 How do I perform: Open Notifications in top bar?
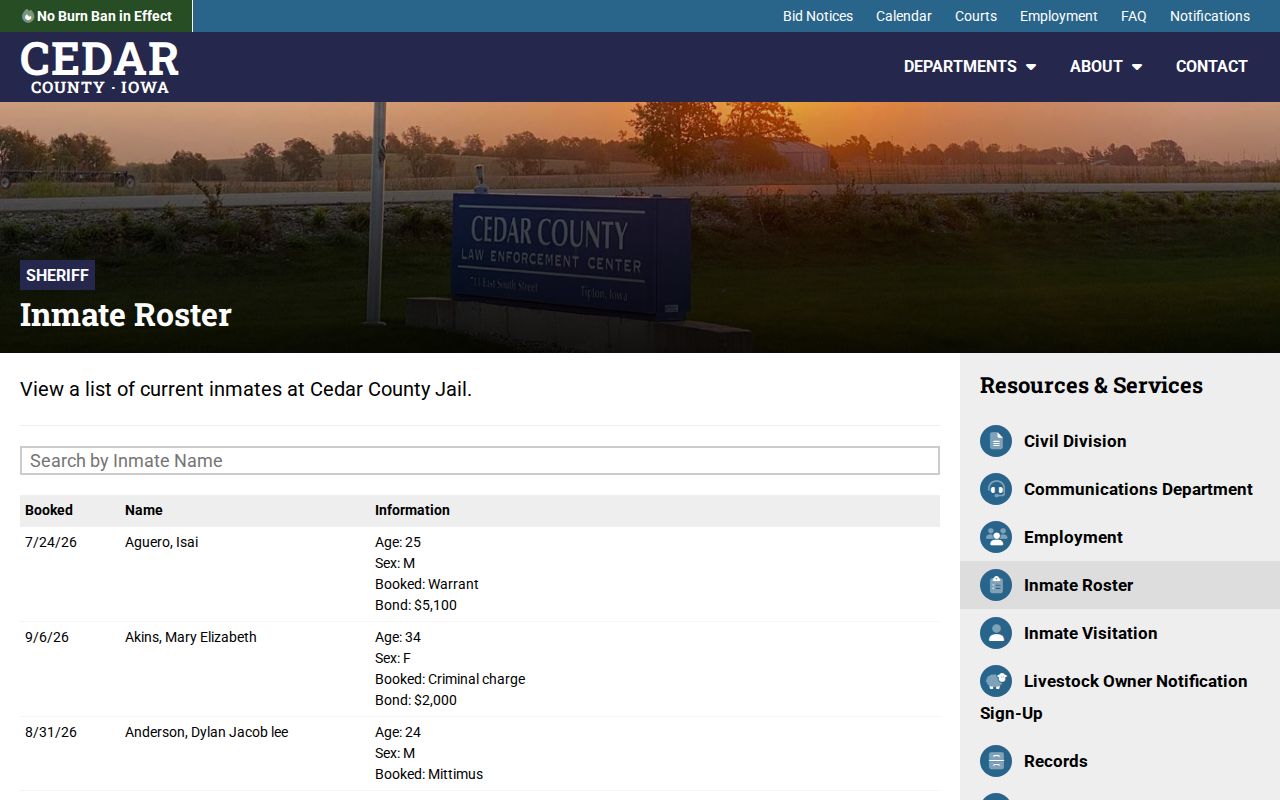tap(1210, 16)
